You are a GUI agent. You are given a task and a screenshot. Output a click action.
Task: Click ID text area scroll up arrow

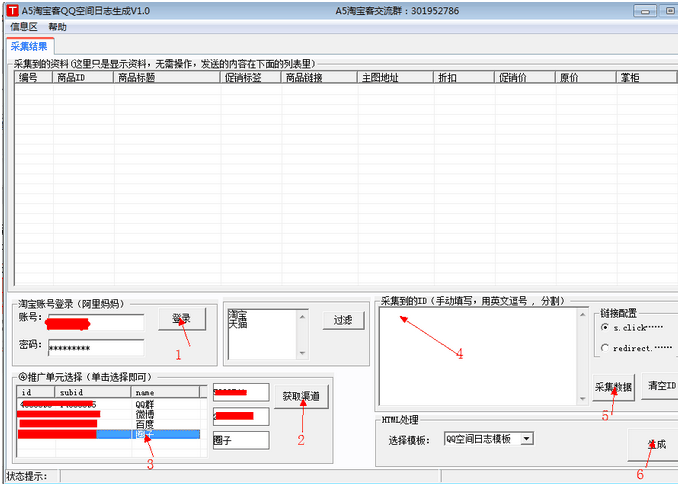[582, 314]
